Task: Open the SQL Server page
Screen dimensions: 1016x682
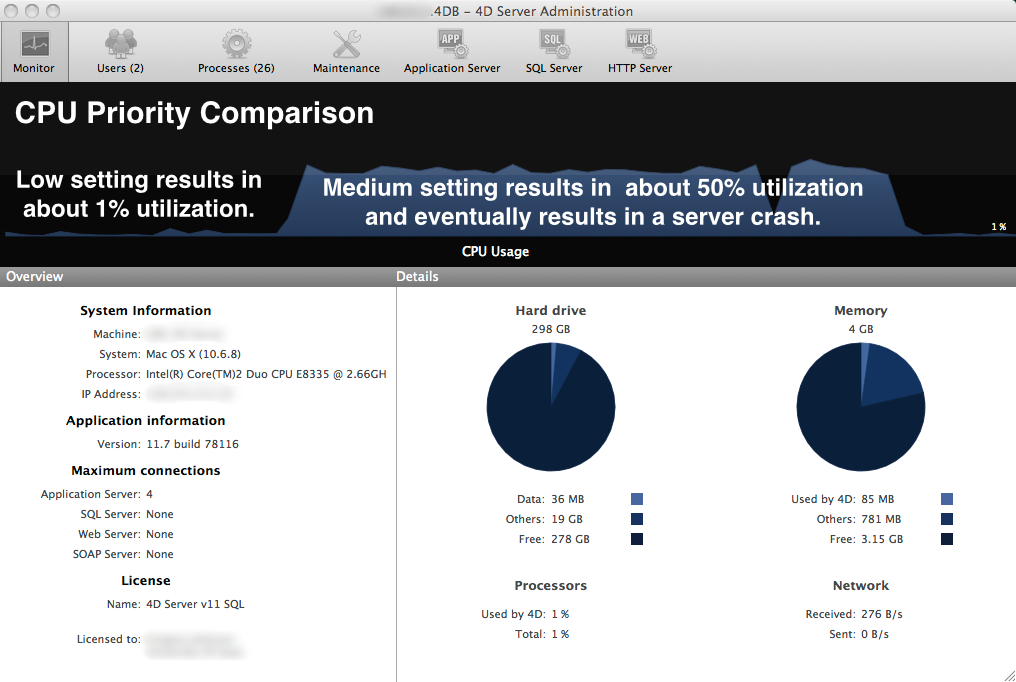Action: pos(553,50)
